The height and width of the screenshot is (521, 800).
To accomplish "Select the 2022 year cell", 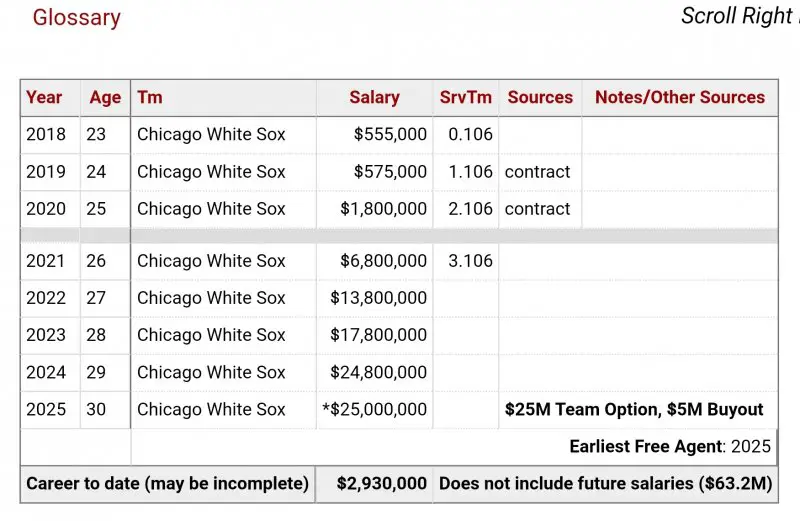I will (x=46, y=298).
